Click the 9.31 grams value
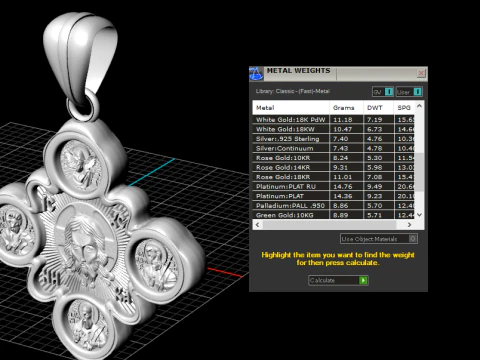 click(x=341, y=167)
